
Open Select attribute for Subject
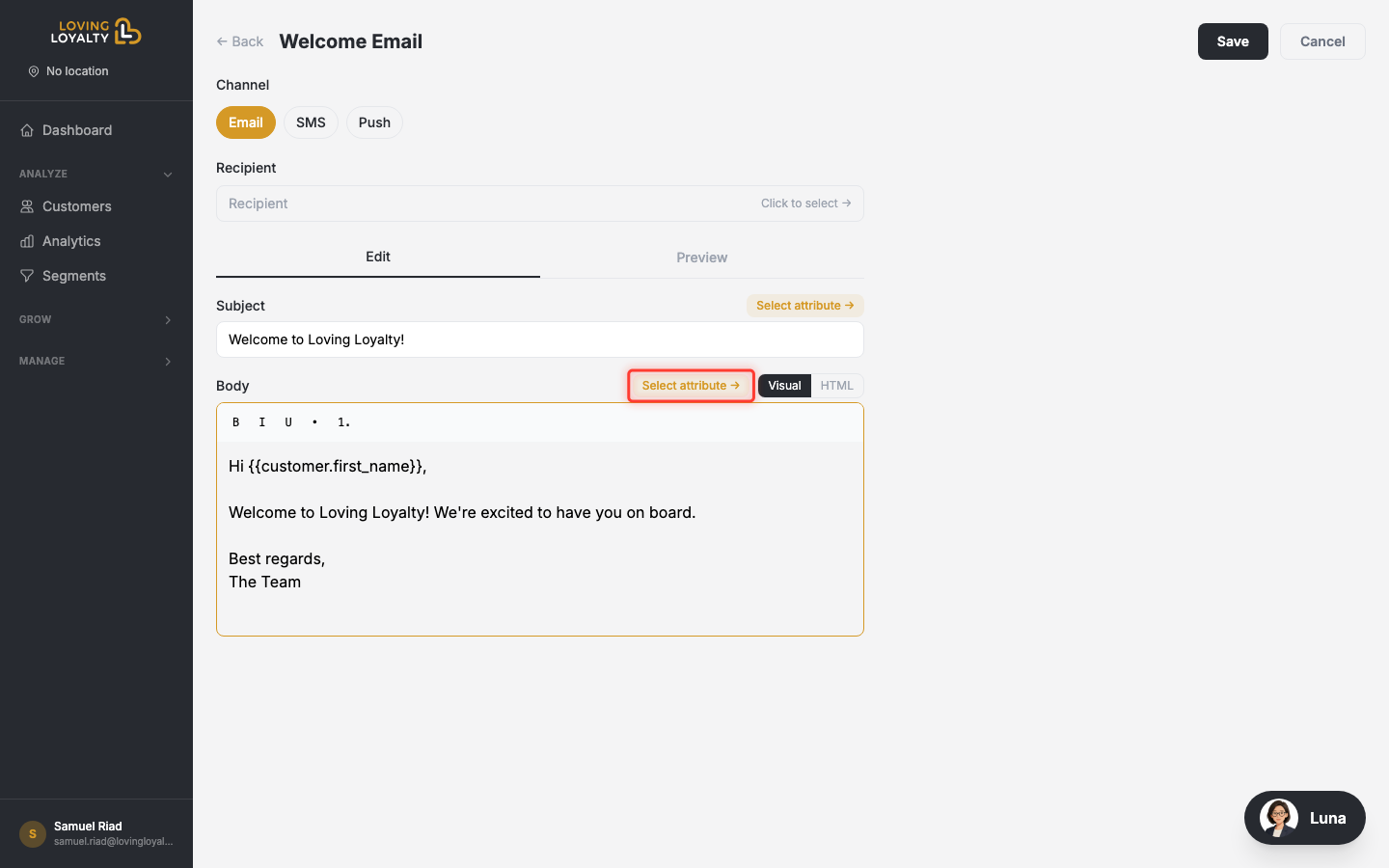click(x=805, y=306)
